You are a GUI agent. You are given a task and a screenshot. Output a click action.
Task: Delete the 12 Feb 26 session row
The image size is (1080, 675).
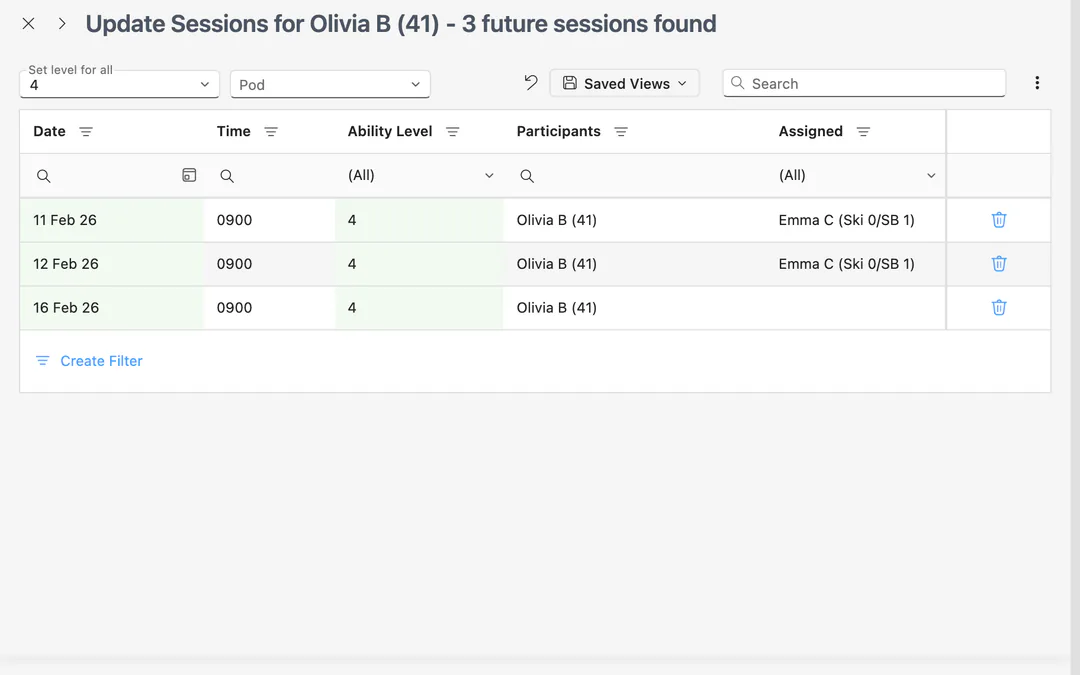coord(999,264)
